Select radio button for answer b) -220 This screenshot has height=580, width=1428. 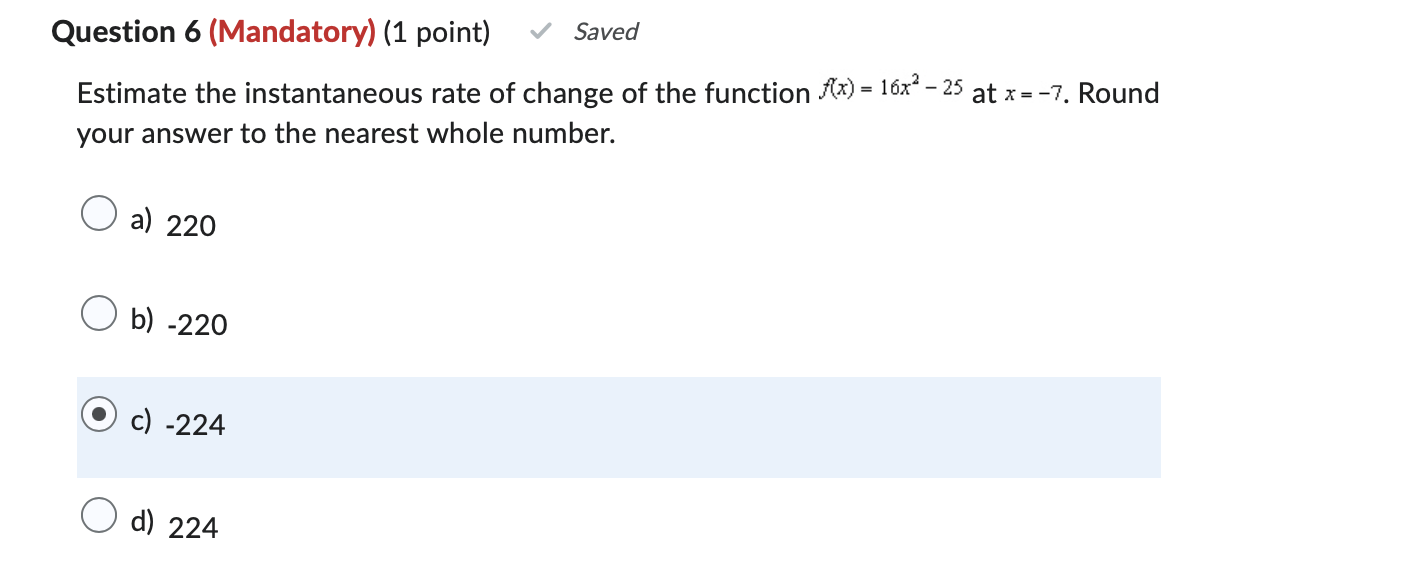98,312
